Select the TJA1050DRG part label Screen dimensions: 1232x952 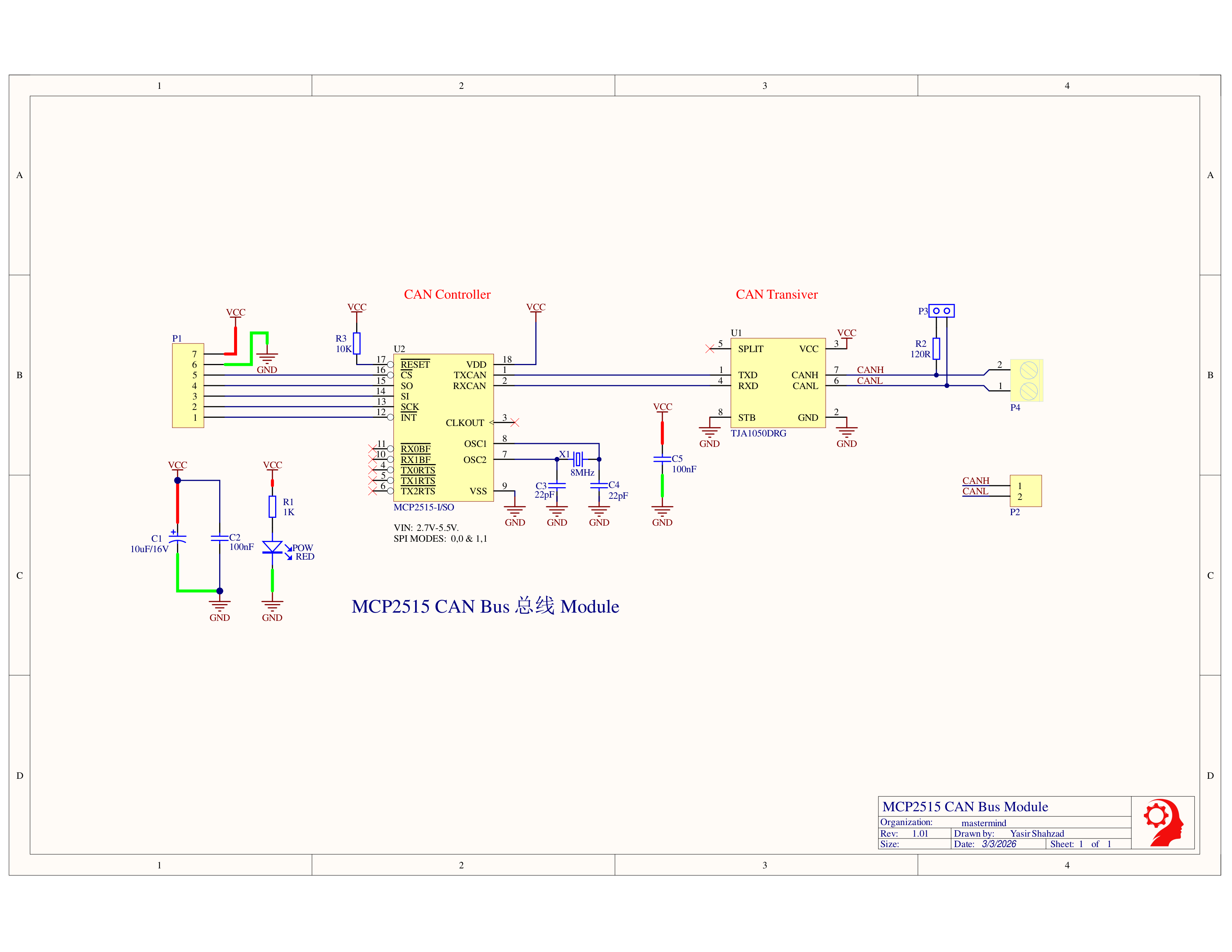pos(758,433)
